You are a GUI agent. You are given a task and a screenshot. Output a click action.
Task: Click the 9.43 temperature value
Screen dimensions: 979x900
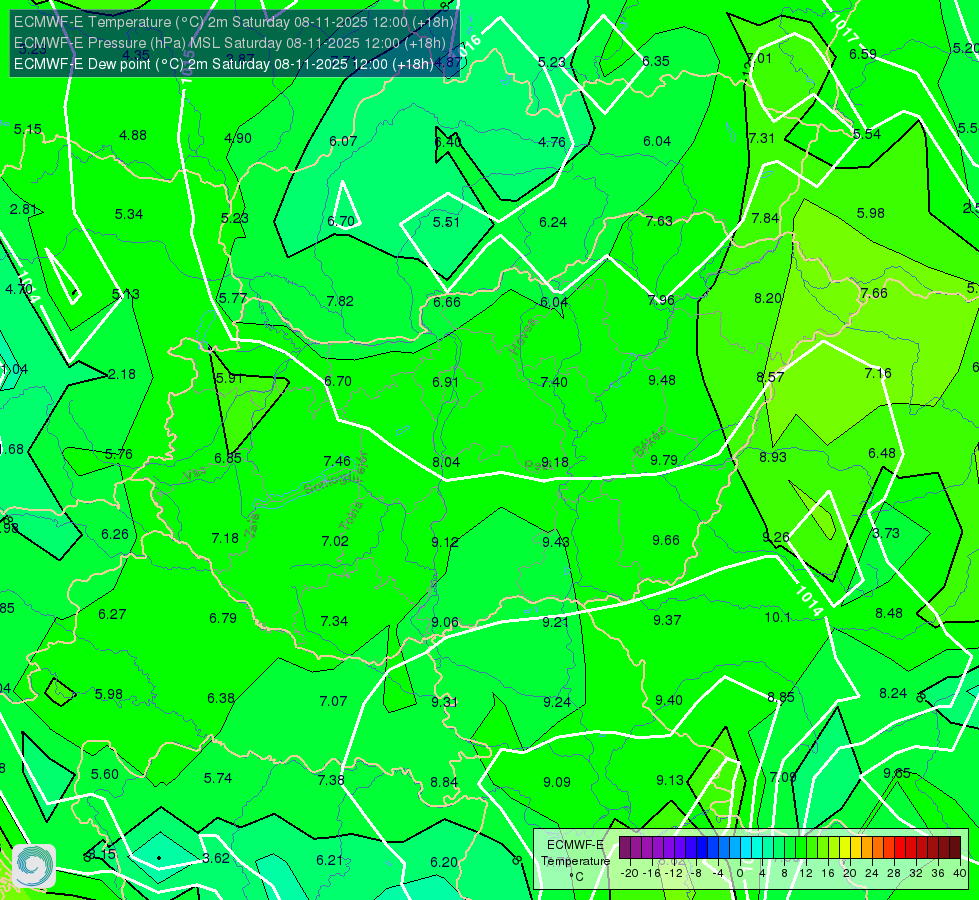click(x=556, y=541)
